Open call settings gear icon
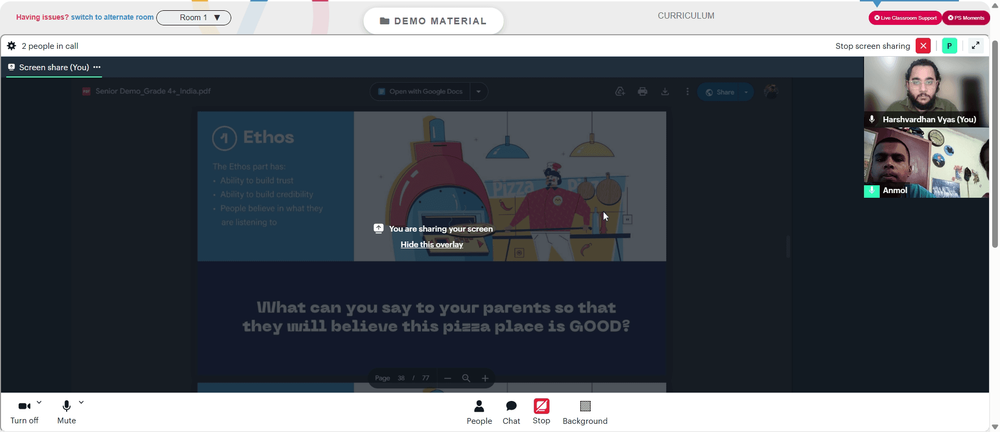The image size is (1000, 432). 11,46
